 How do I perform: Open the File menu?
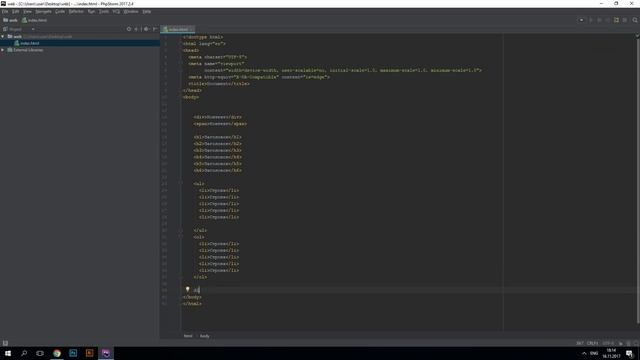[x=5, y=11]
